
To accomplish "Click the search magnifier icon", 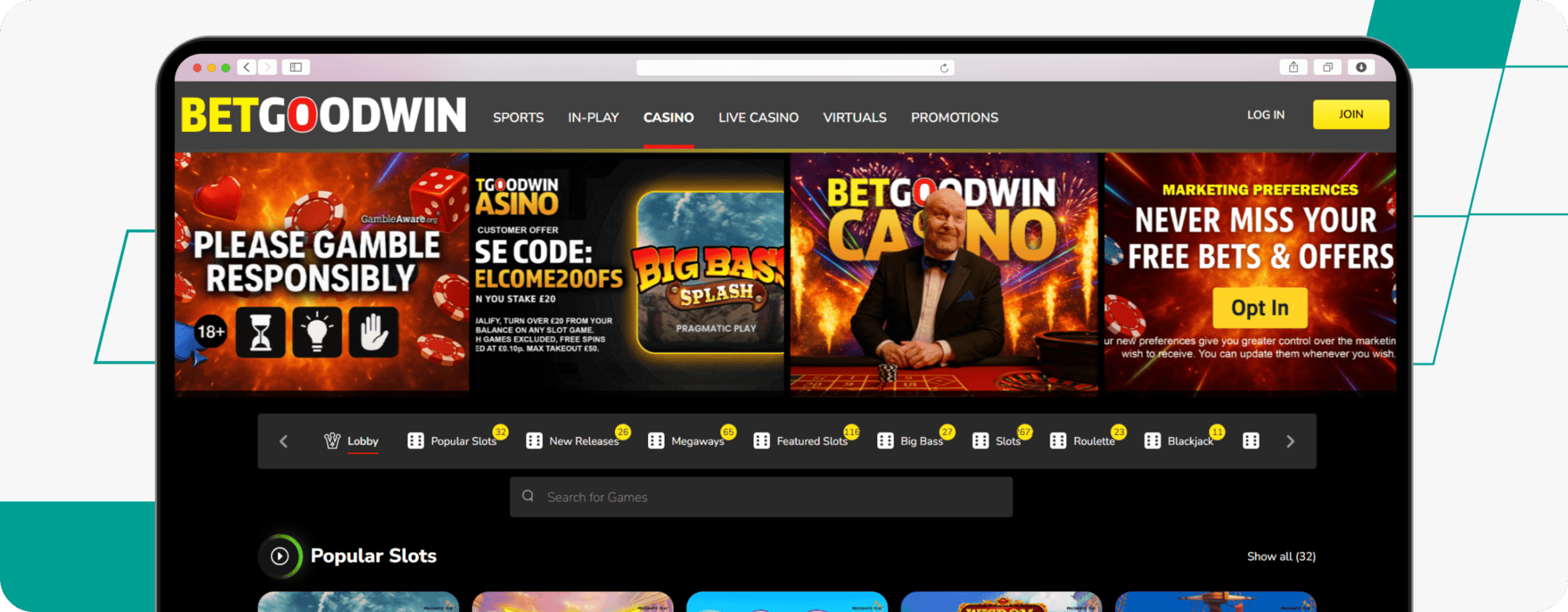I will click(x=528, y=496).
